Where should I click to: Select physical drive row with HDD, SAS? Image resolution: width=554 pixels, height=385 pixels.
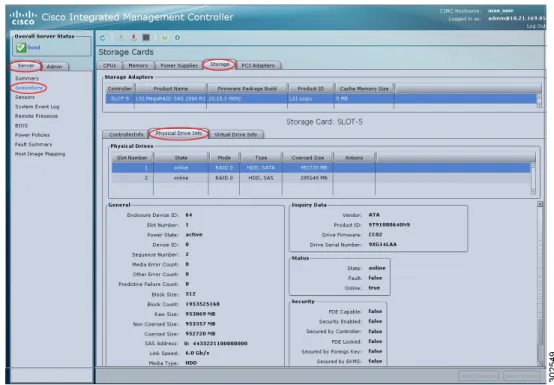(x=321, y=178)
